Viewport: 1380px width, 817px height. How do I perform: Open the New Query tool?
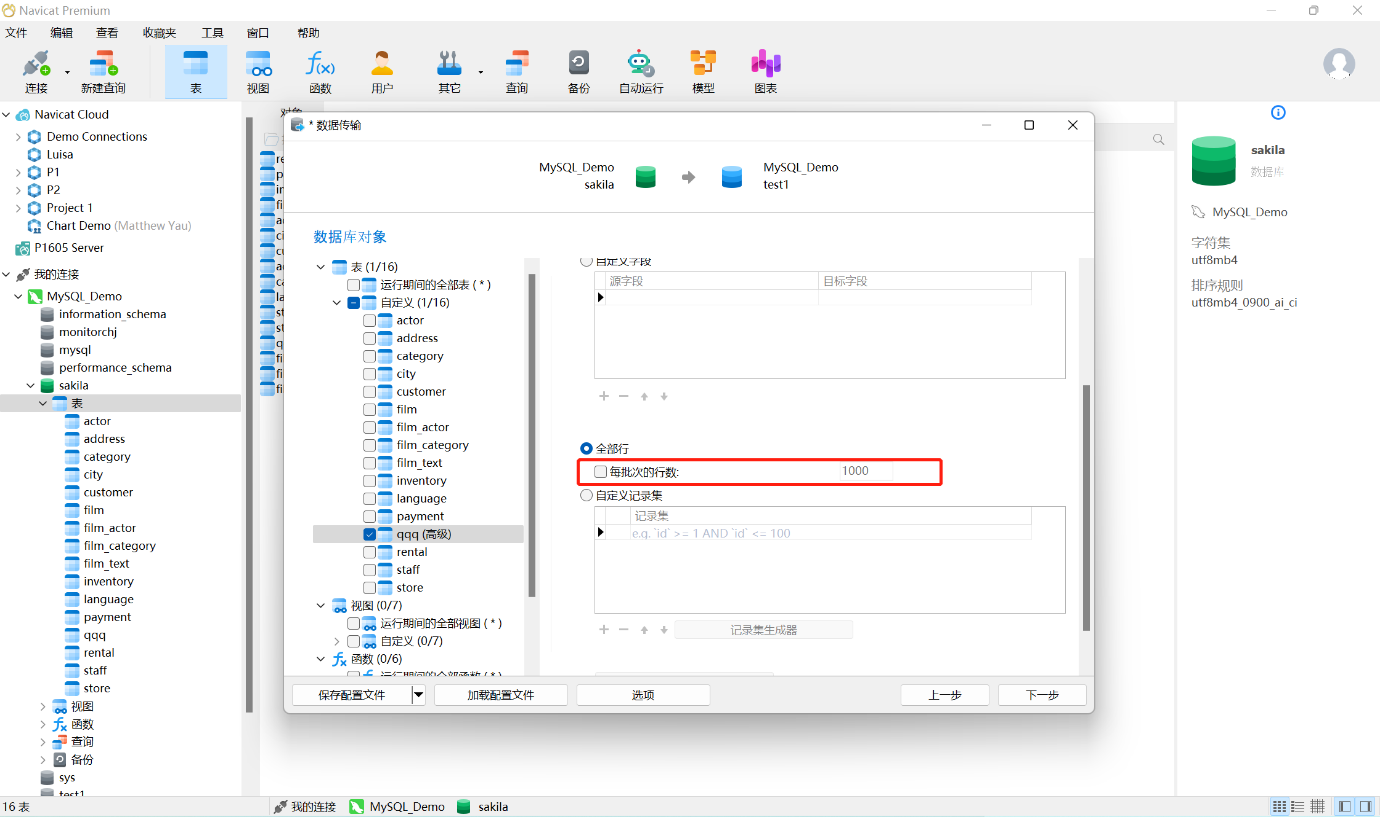(x=103, y=72)
